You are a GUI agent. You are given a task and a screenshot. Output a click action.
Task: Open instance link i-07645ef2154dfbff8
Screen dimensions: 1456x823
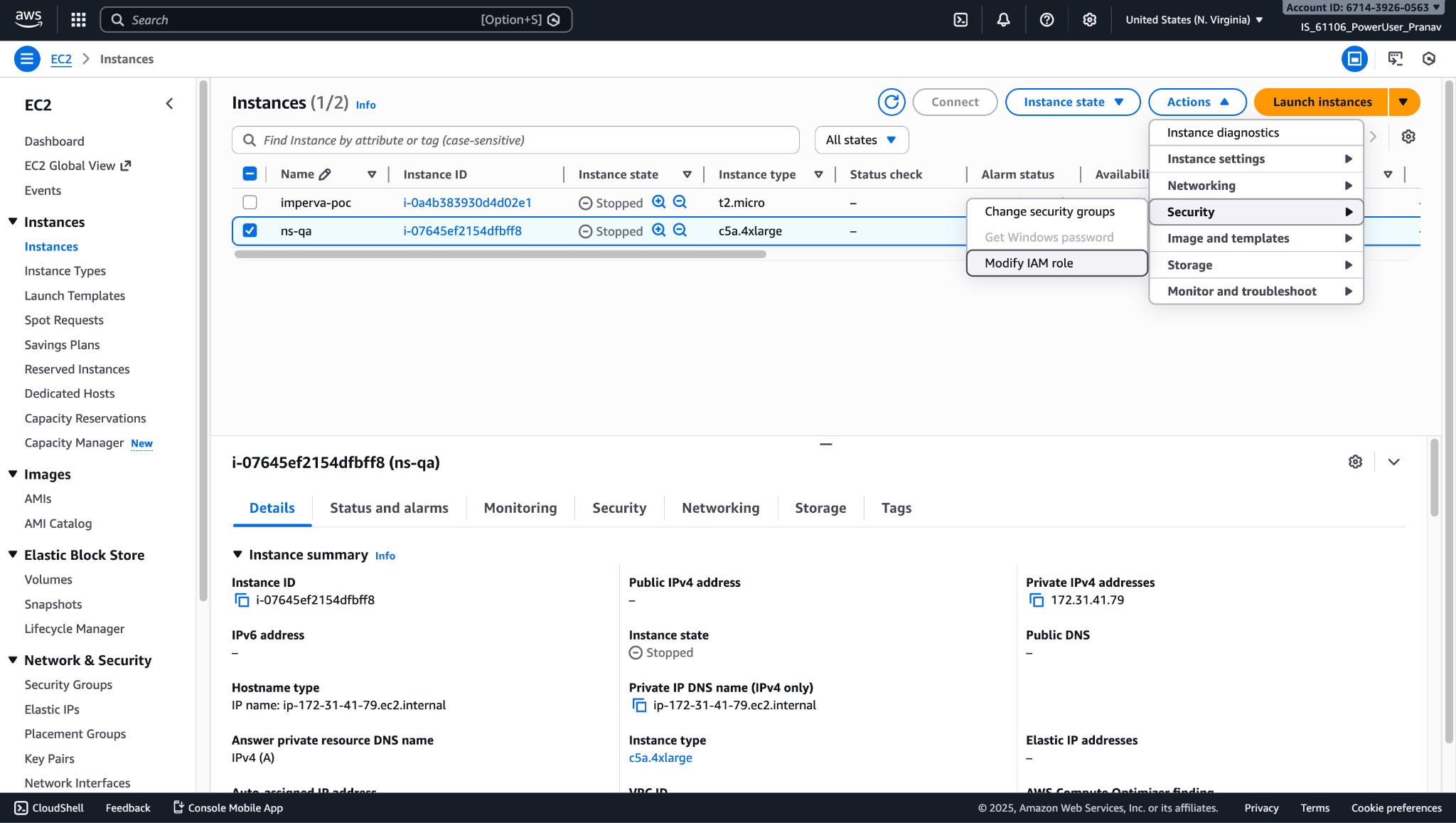pyautogui.click(x=462, y=230)
